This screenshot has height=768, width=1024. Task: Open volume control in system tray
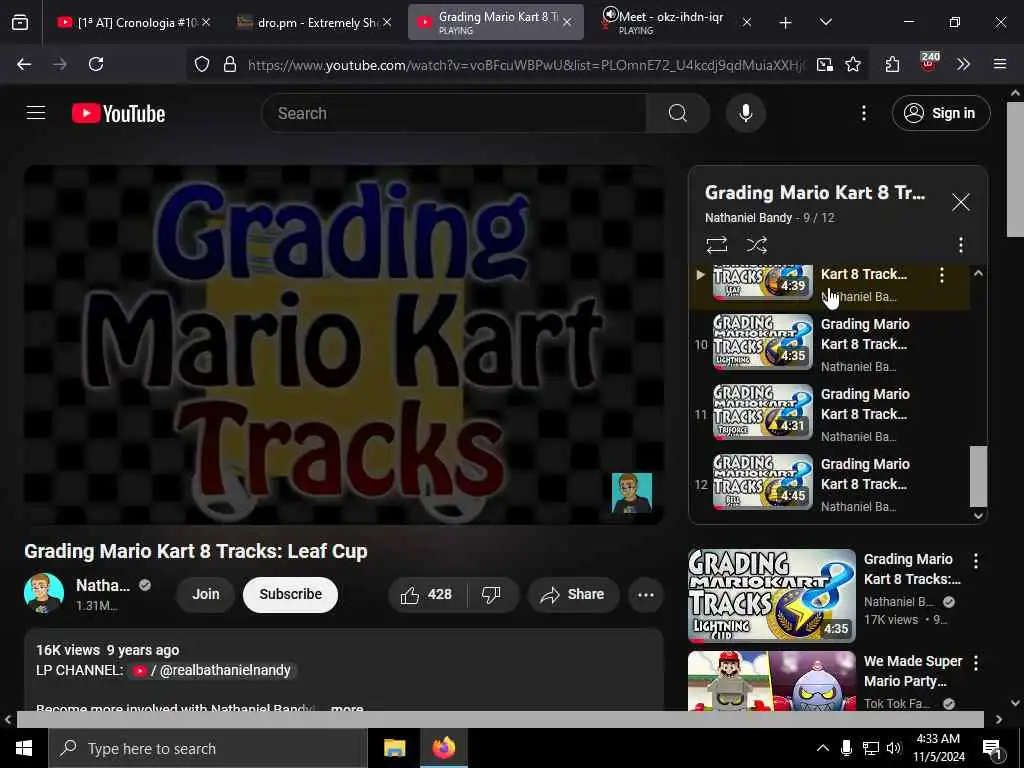pyautogui.click(x=894, y=748)
